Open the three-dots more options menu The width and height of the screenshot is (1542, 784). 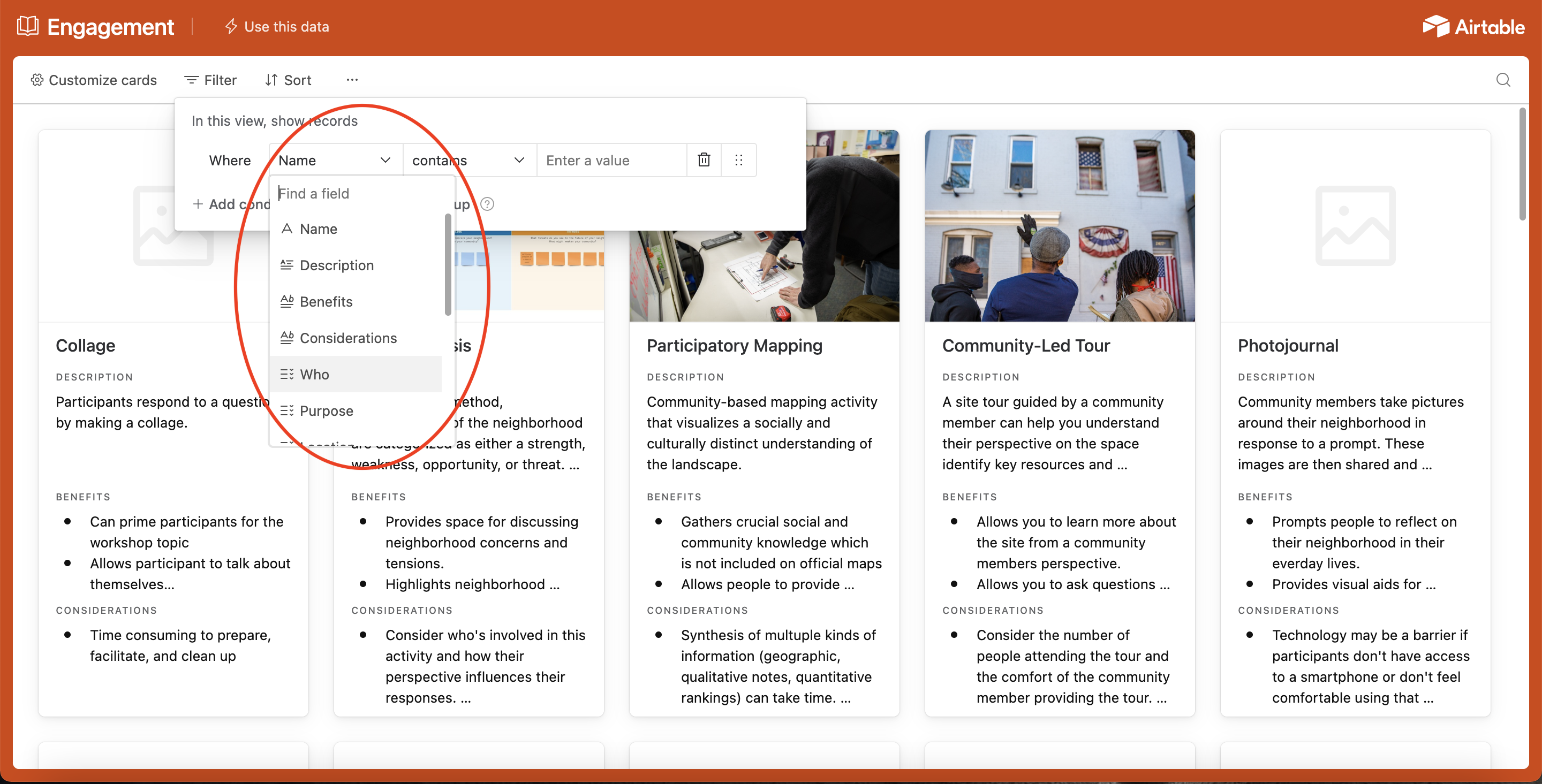tap(352, 80)
